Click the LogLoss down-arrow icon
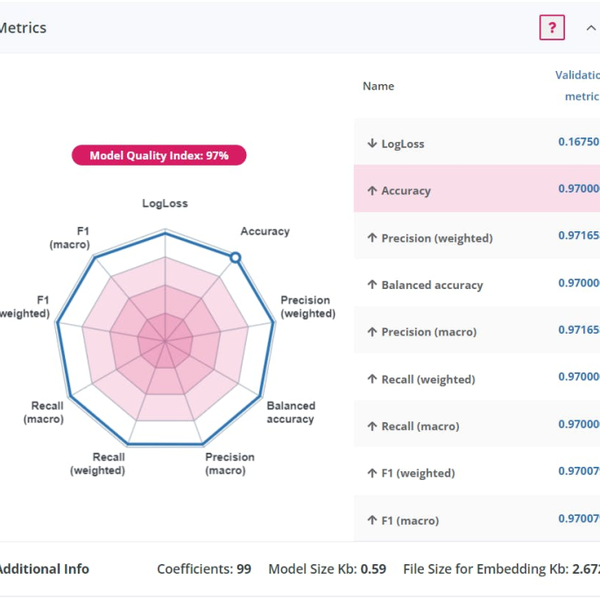 [x=372, y=144]
